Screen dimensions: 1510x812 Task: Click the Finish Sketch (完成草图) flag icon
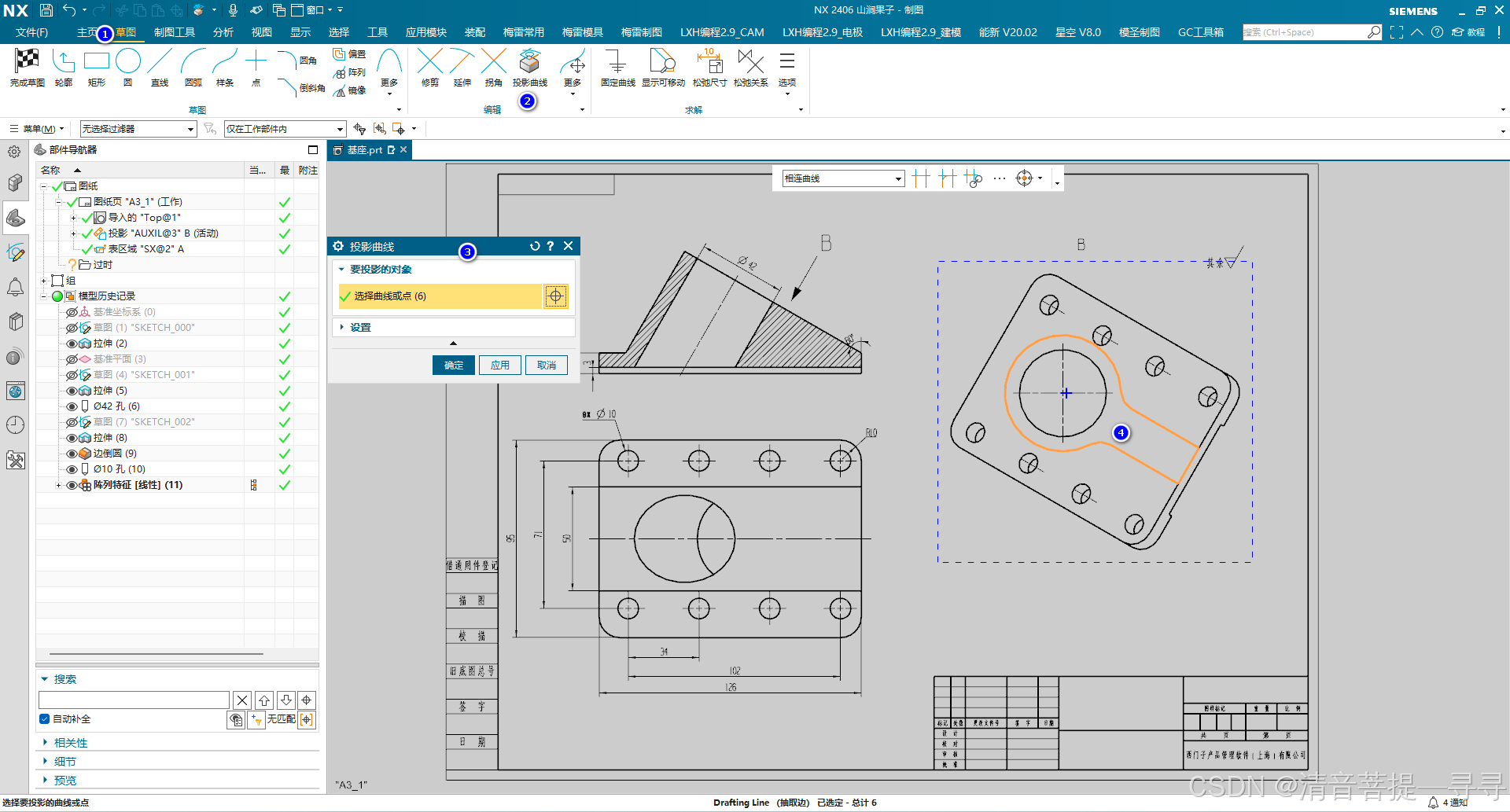tap(27, 61)
